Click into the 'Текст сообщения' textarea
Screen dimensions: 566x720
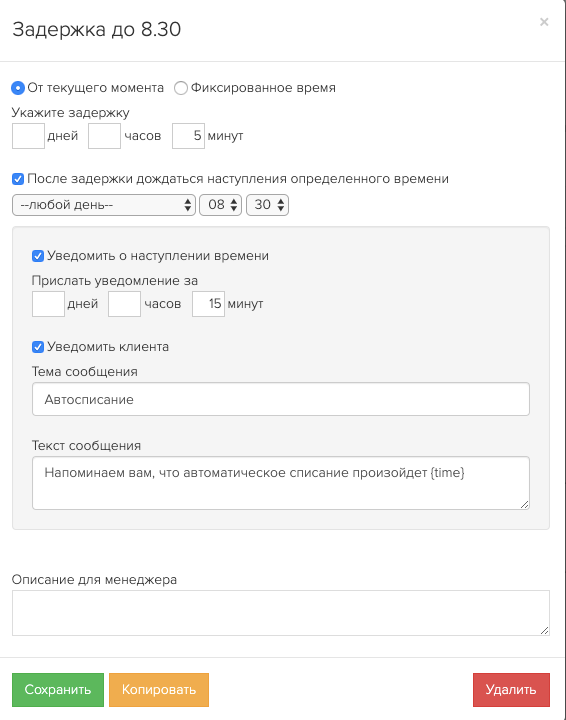[281, 483]
